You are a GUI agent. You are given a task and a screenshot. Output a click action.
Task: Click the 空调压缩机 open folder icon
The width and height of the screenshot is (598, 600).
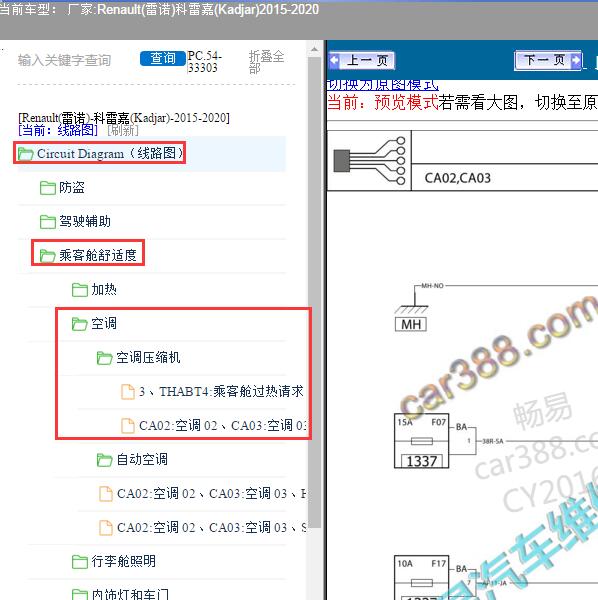pyautogui.click(x=104, y=358)
